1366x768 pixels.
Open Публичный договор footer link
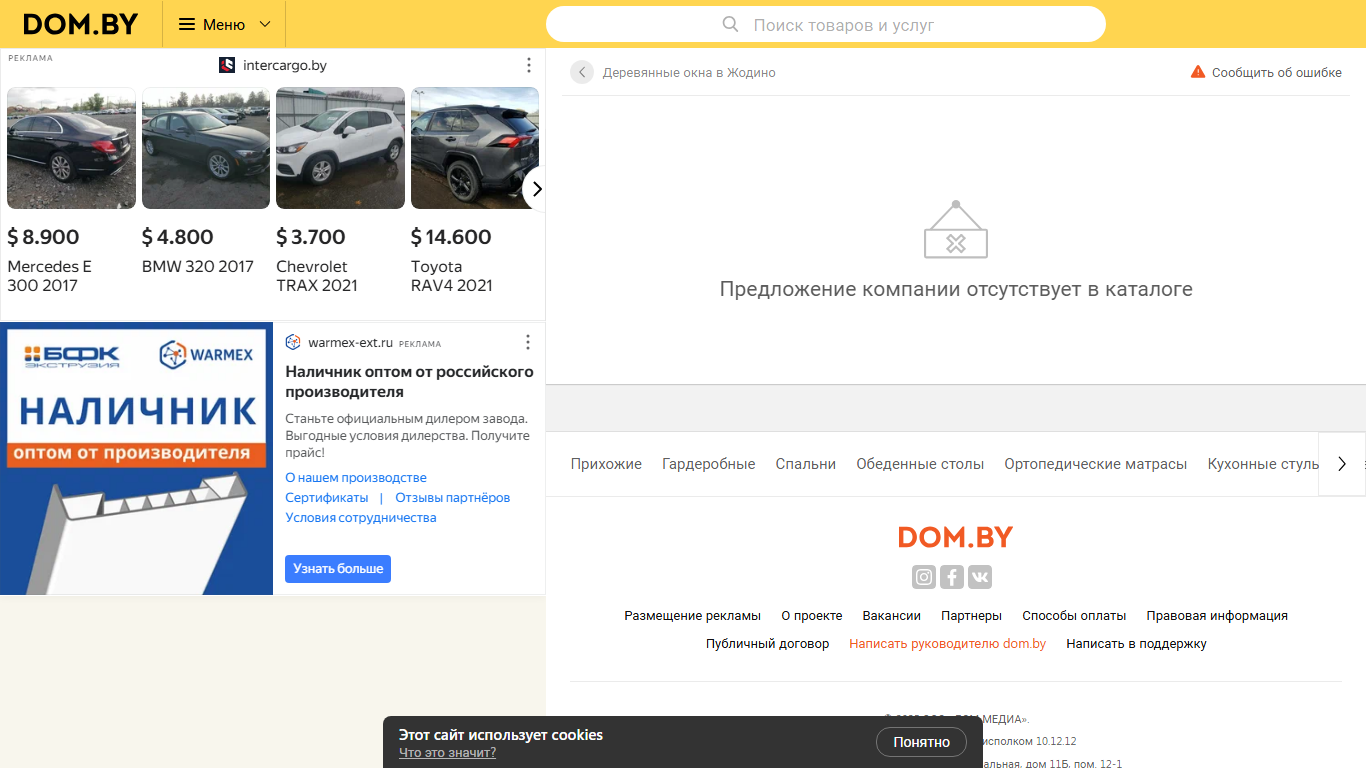(x=768, y=644)
